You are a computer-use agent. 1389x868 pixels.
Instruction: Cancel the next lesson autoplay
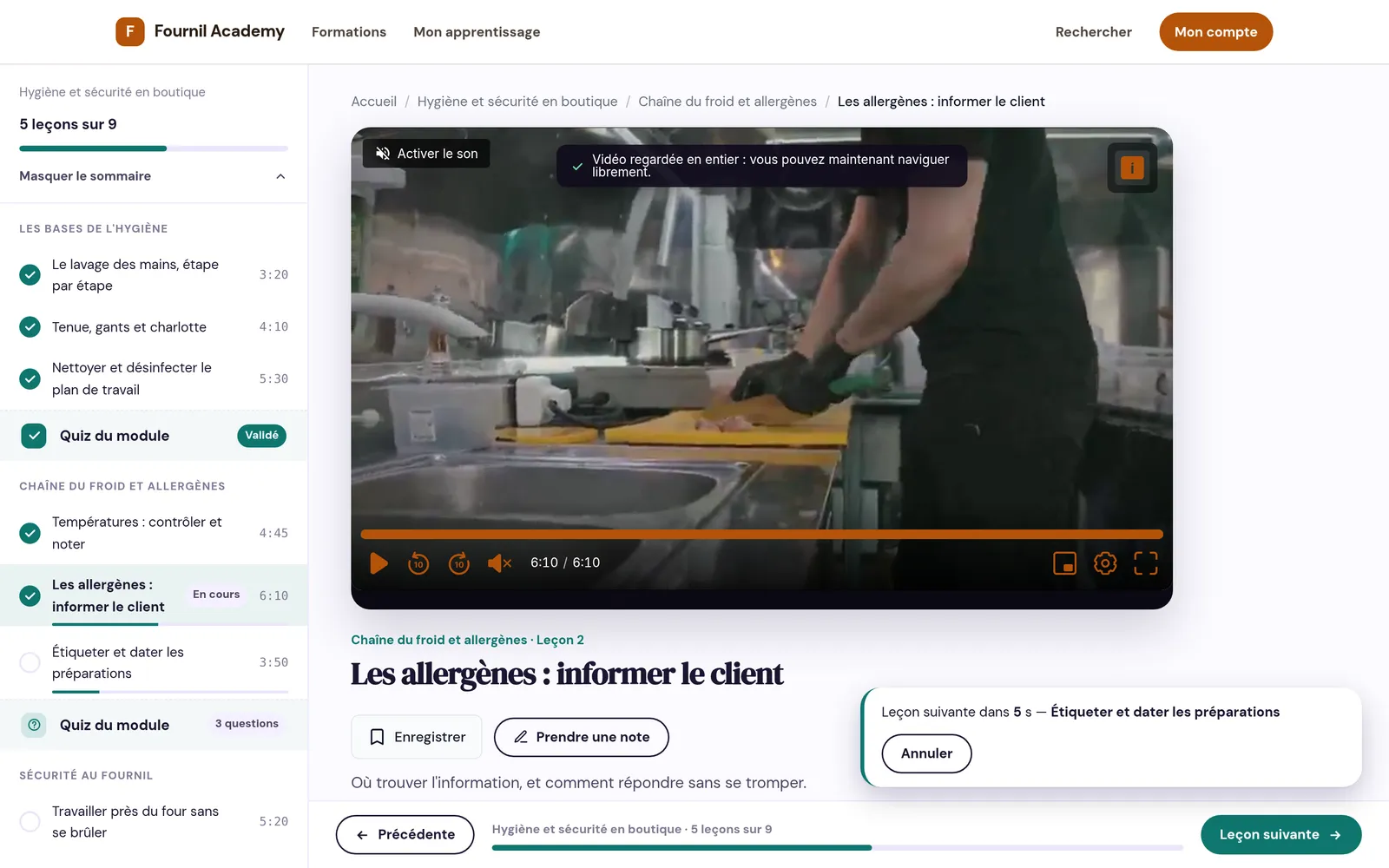click(926, 753)
